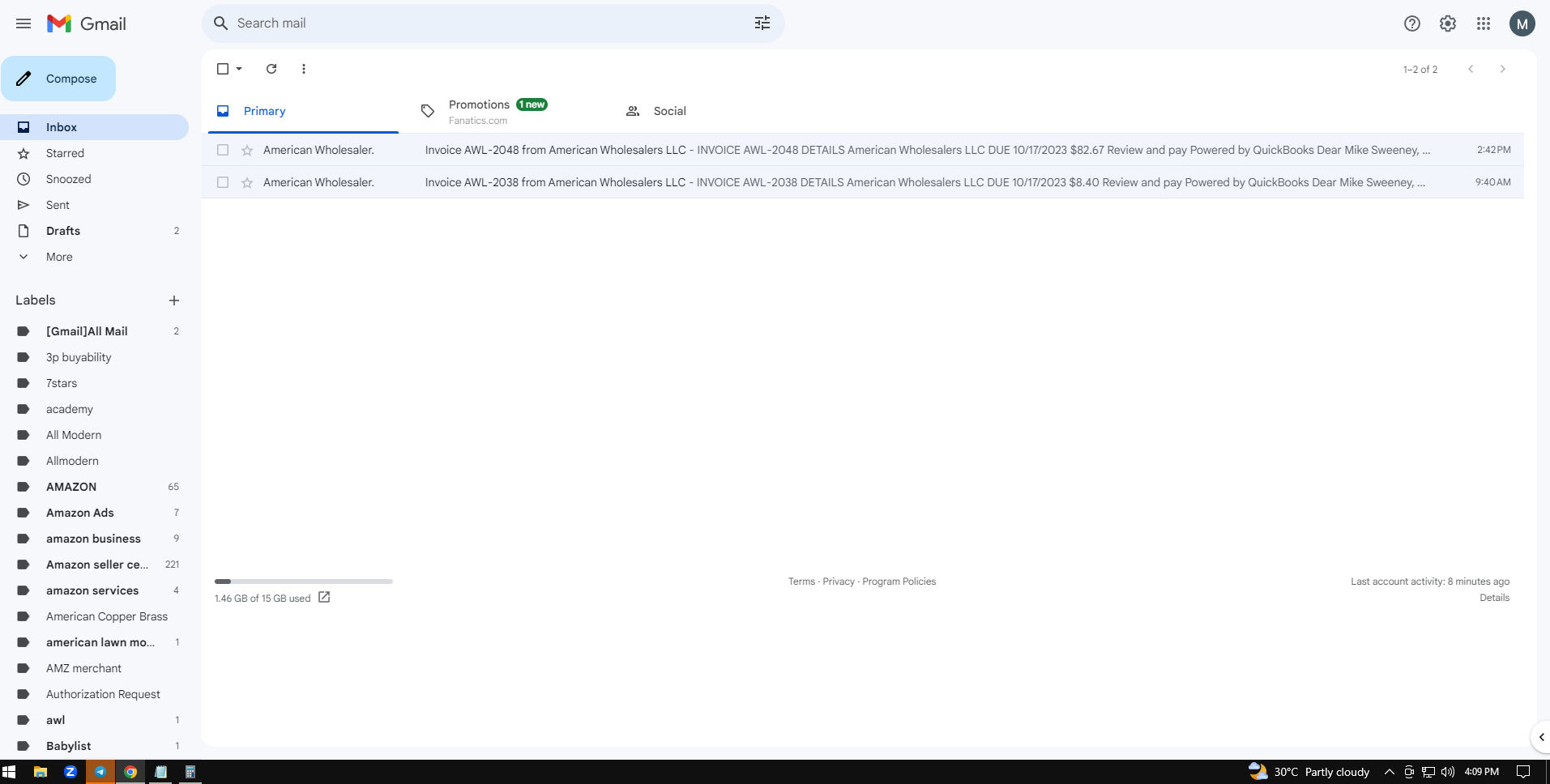Open the Windows Start menu

click(x=9, y=772)
